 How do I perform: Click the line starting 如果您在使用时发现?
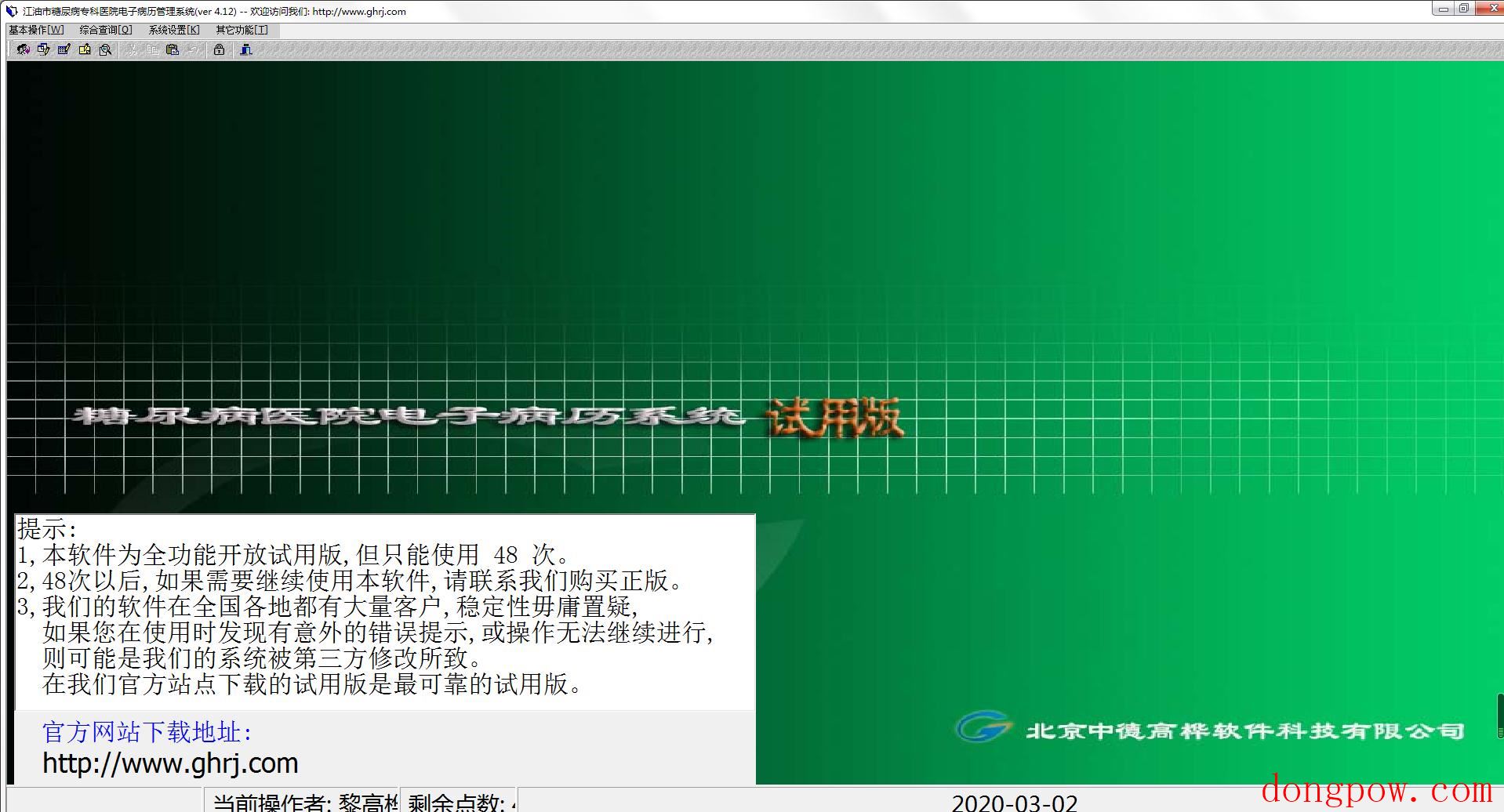[378, 633]
